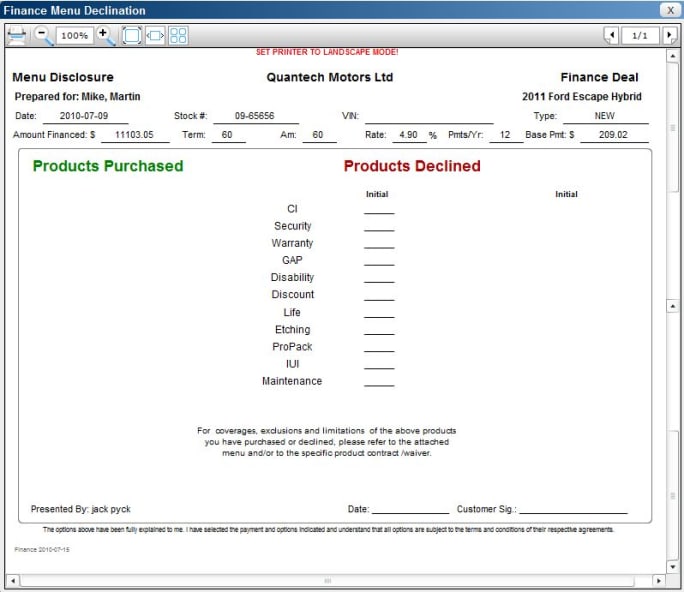Click the initial line beside GAP
684x592 pixels.
pos(379,262)
